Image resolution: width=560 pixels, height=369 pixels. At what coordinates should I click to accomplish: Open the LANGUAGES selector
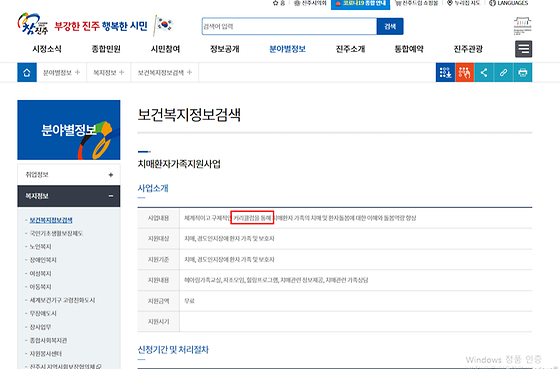tap(508, 3)
